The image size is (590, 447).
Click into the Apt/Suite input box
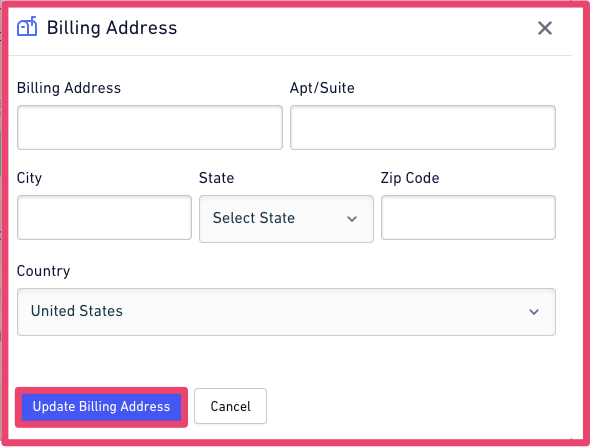[x=423, y=128]
